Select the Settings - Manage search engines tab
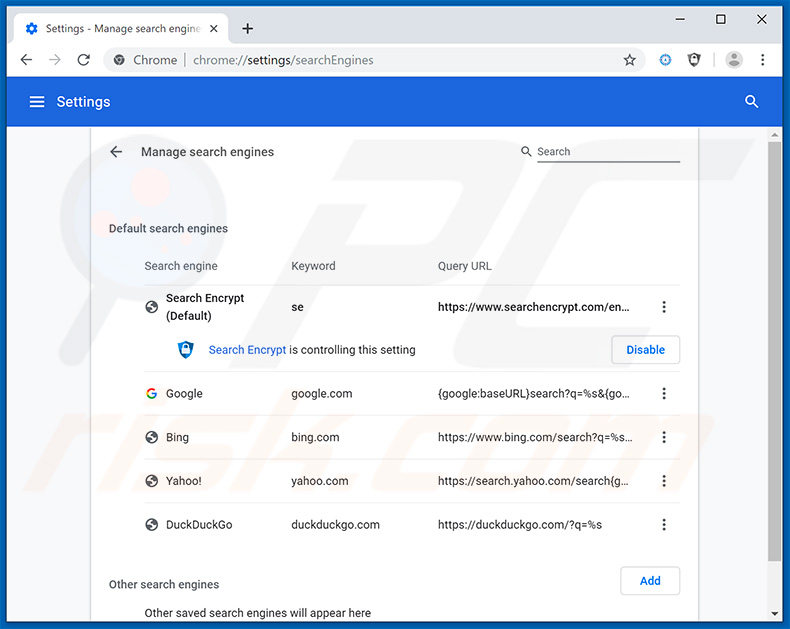 121,29
